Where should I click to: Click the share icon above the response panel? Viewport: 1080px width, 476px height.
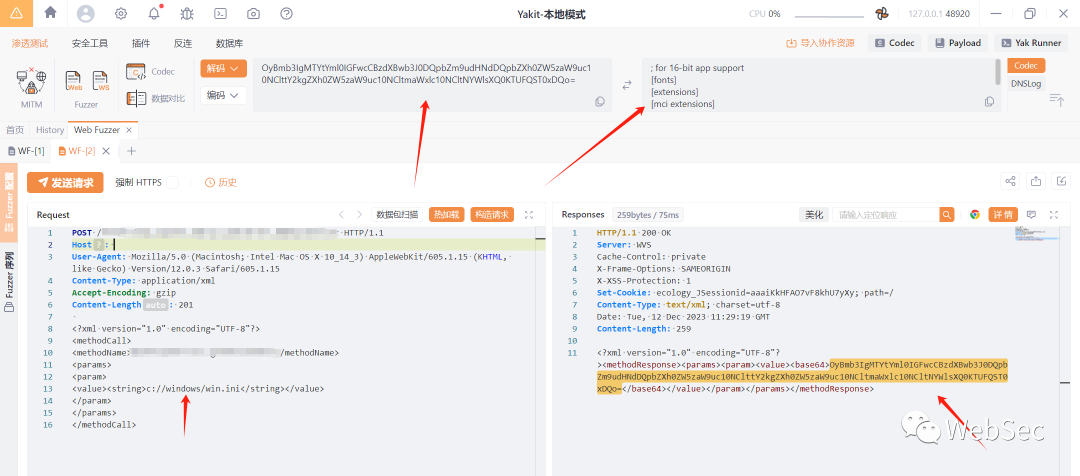pyautogui.click(x=1010, y=181)
